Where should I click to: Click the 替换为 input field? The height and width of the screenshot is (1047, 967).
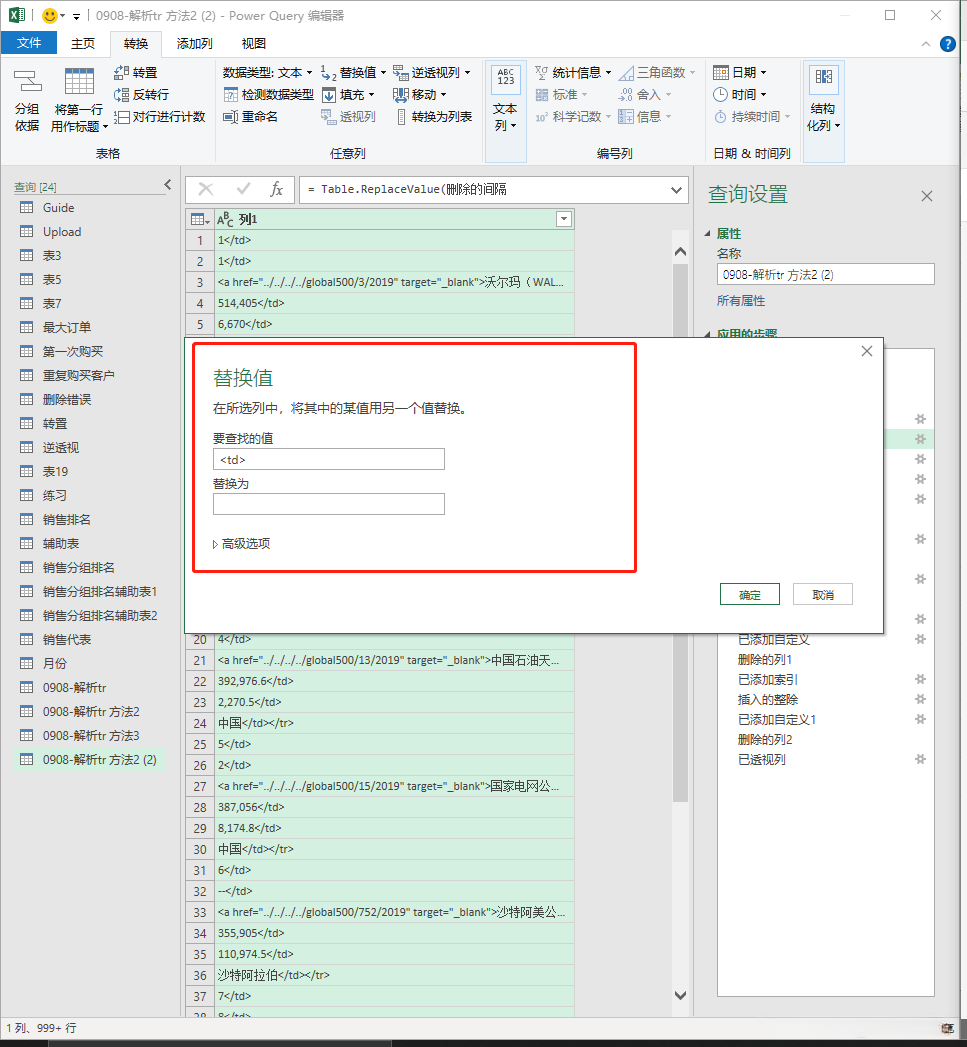coord(329,504)
